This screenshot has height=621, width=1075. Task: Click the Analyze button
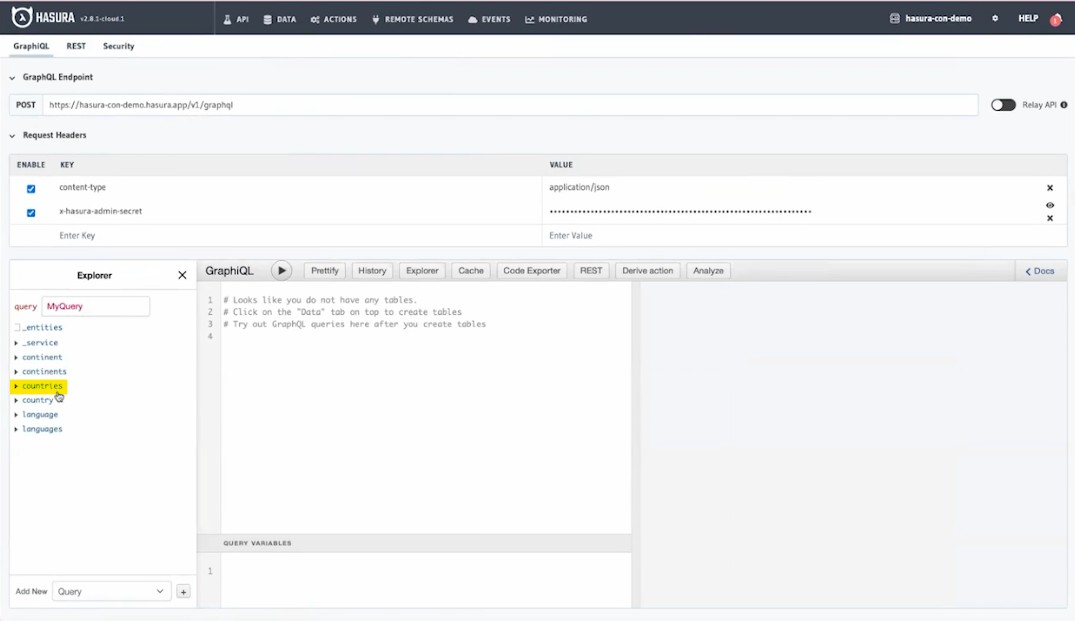click(708, 271)
